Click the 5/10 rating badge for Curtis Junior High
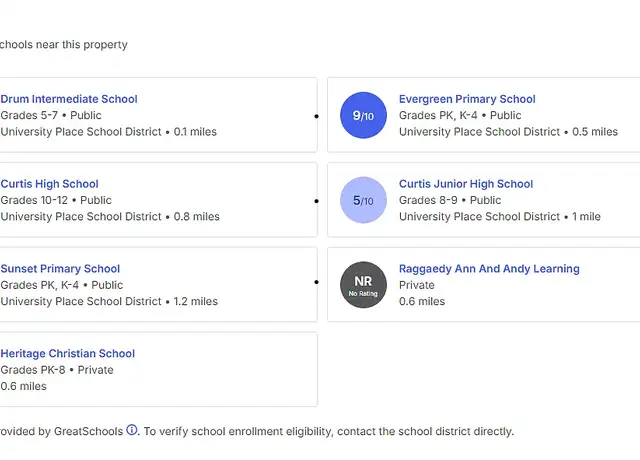Viewport: 640px width, 460px height. pos(363,200)
